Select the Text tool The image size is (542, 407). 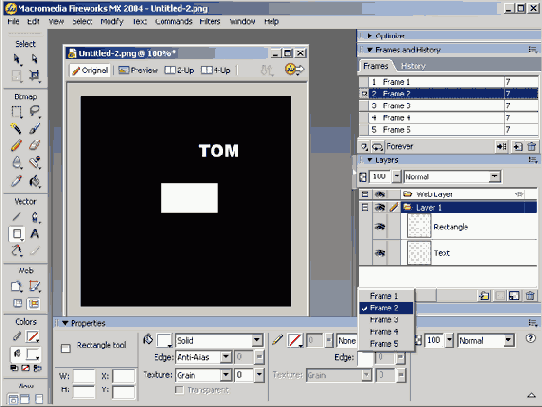pos(34,234)
